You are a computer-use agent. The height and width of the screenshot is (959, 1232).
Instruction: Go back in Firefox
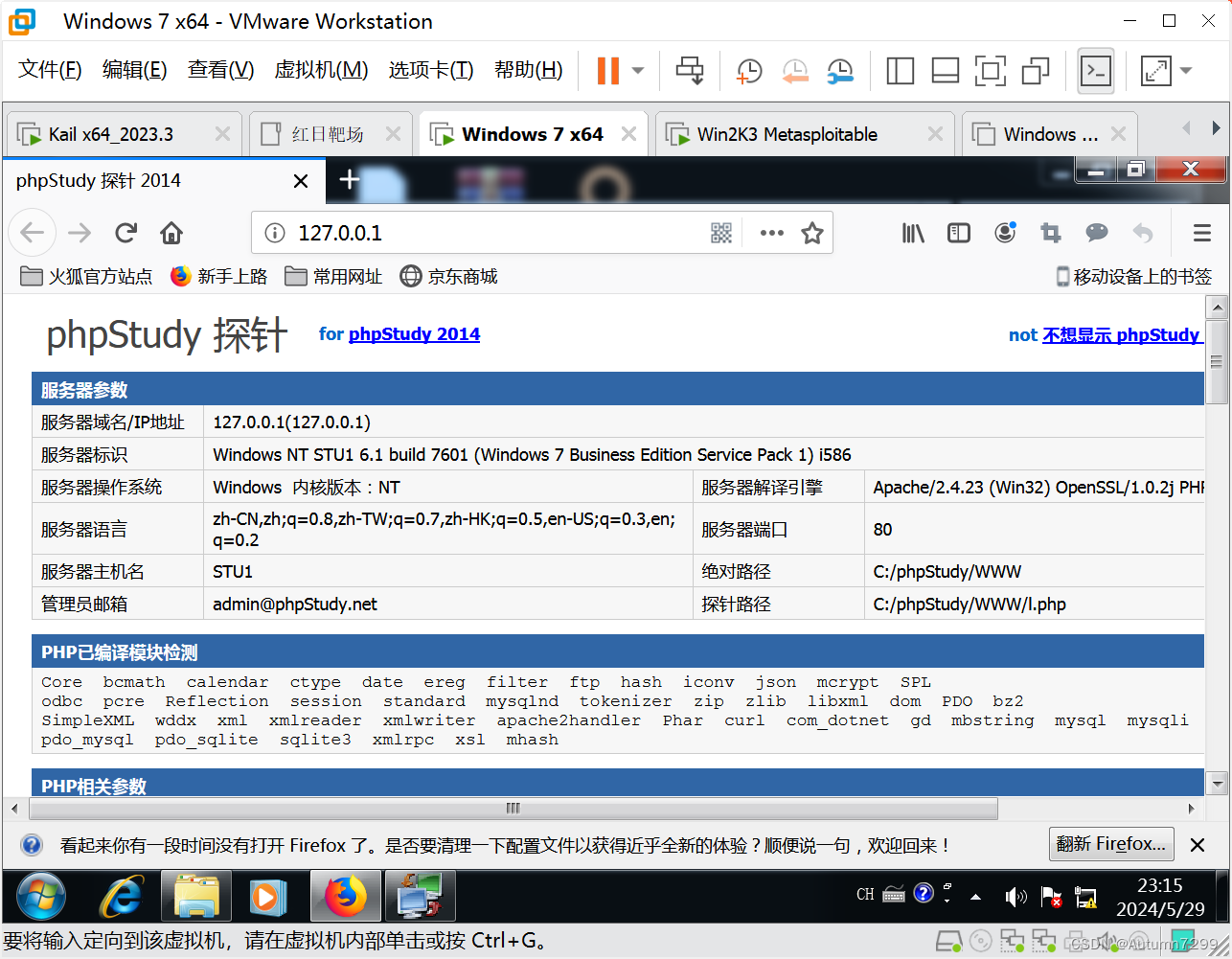[33, 233]
